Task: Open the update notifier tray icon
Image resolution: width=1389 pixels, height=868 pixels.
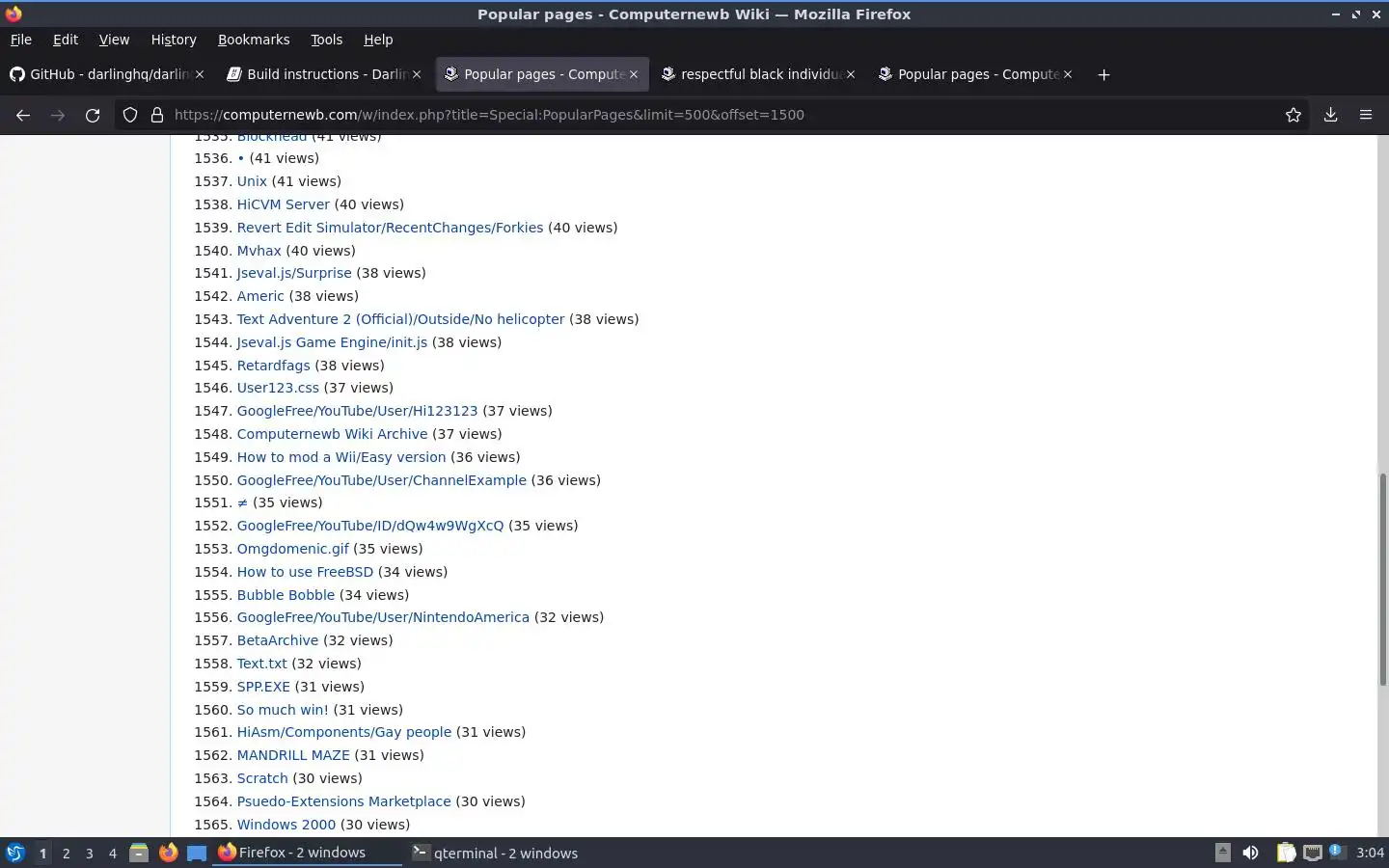Action: point(1336,852)
